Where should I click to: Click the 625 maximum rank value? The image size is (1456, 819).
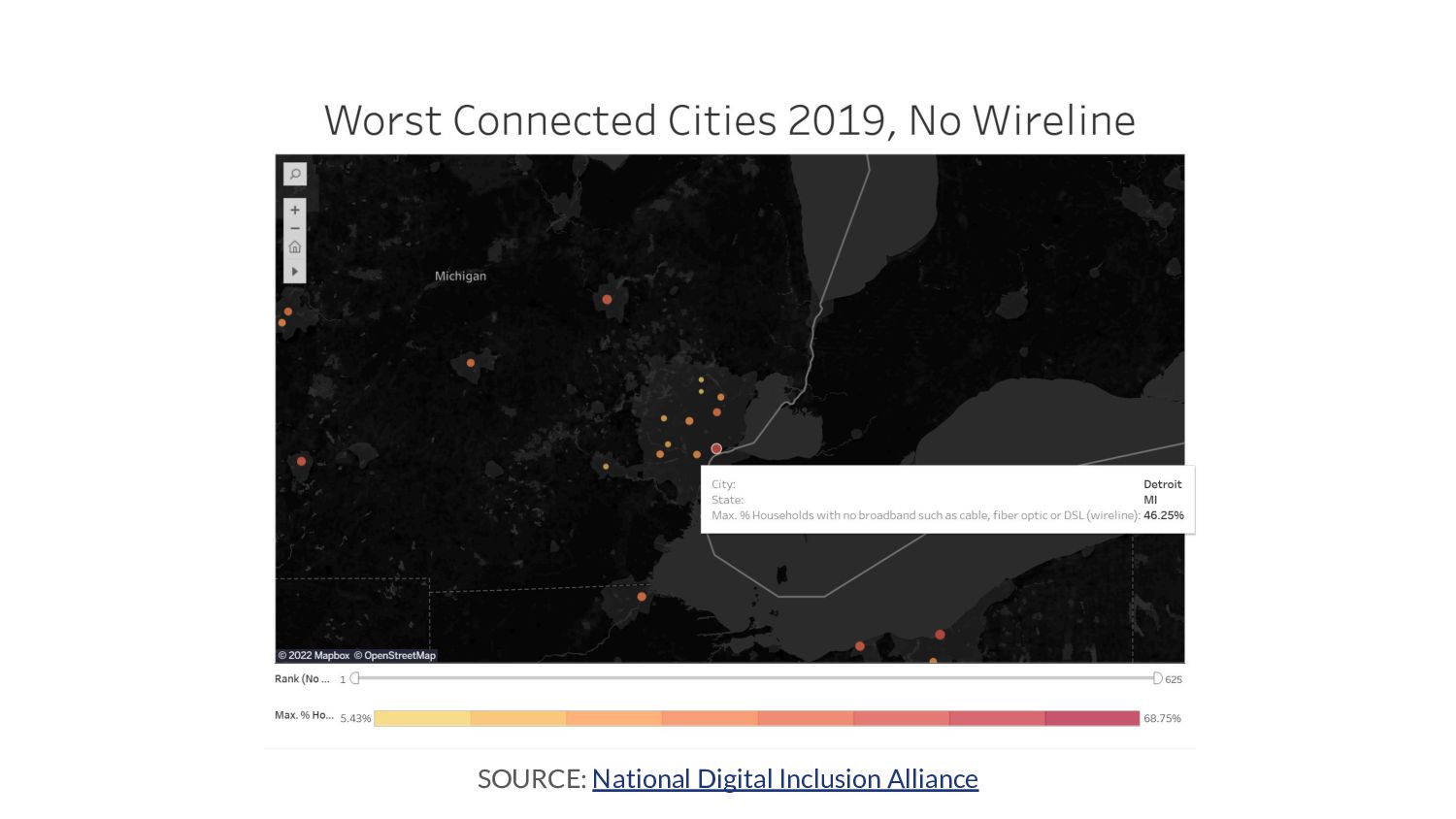pos(1174,679)
